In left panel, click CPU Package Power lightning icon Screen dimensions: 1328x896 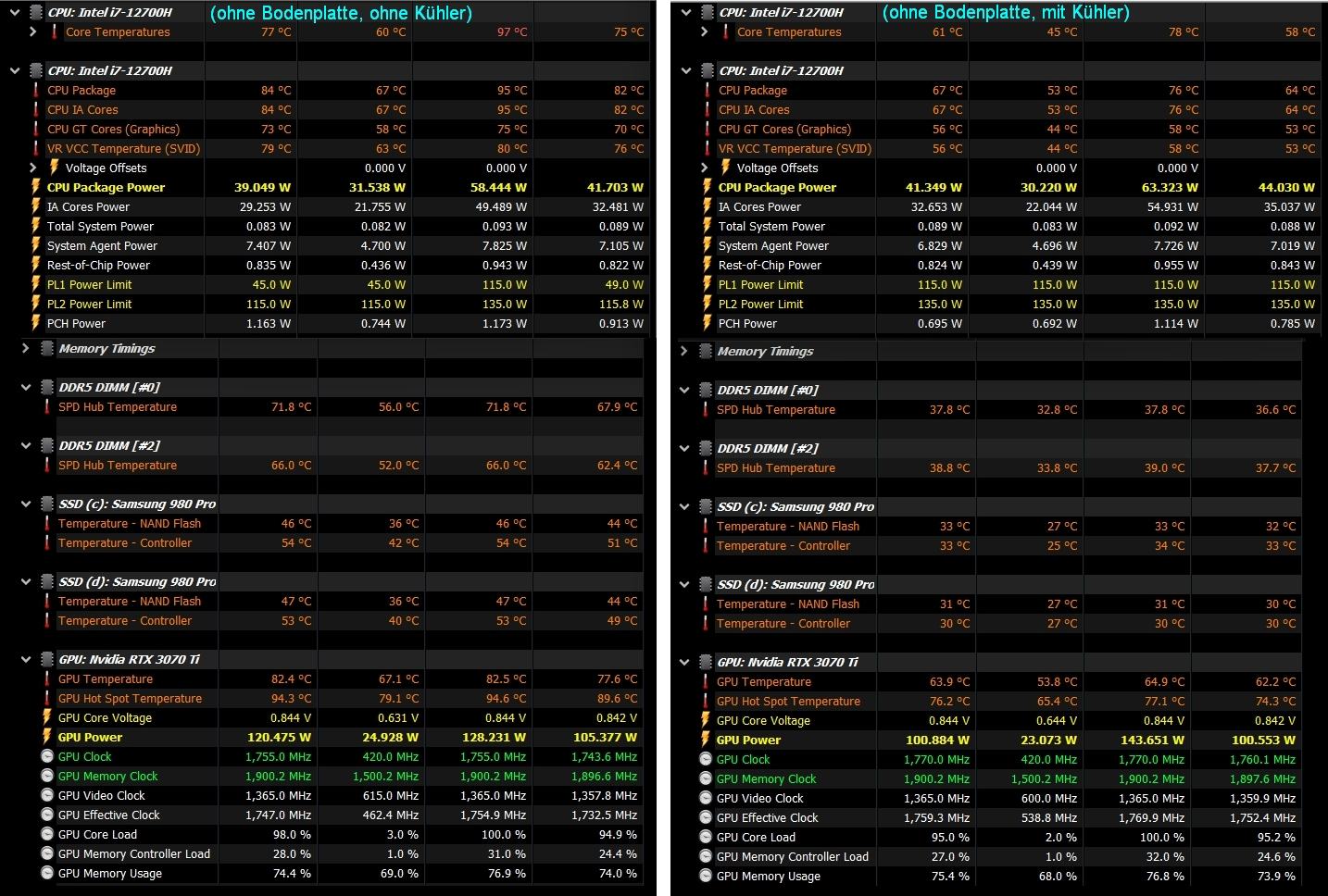pos(36,187)
